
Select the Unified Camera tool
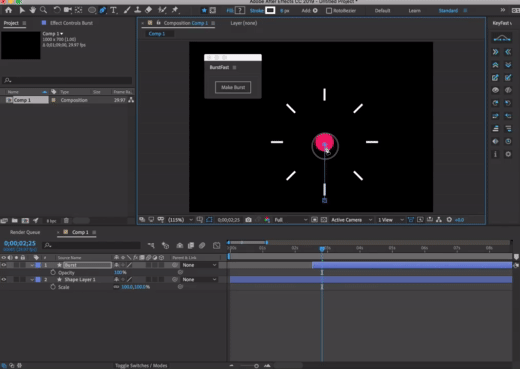coord(68,10)
